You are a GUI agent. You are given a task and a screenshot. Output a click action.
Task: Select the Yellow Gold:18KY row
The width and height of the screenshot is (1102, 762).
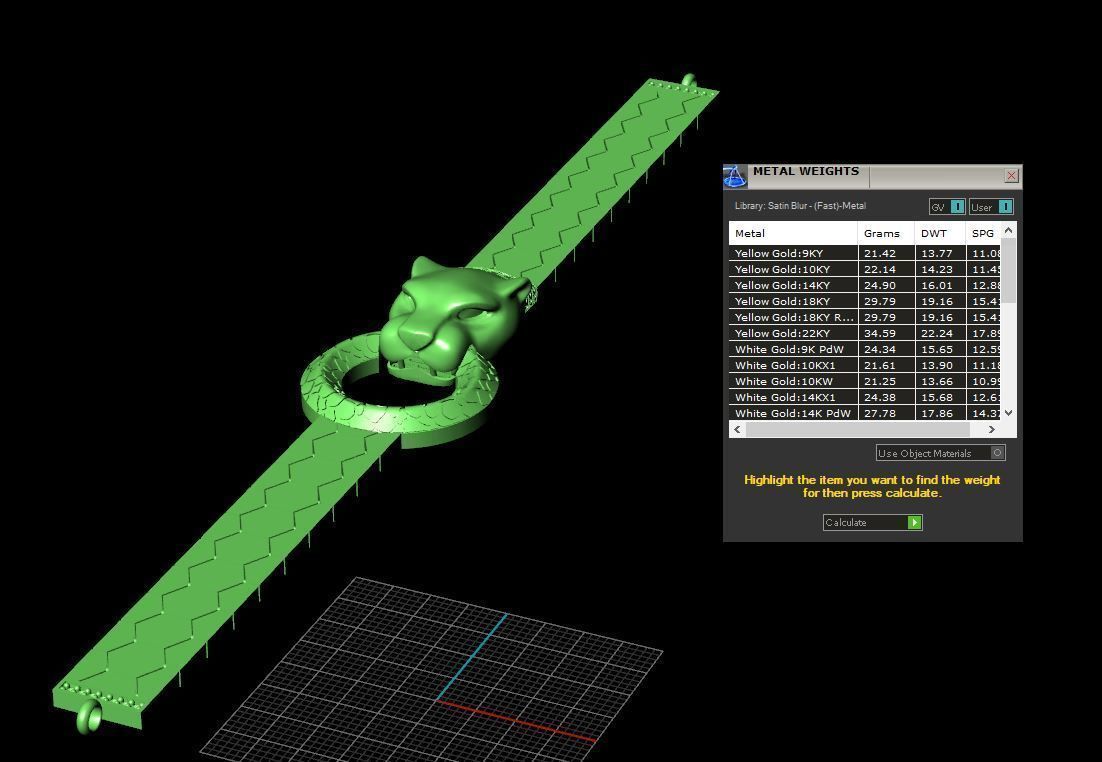coord(864,301)
